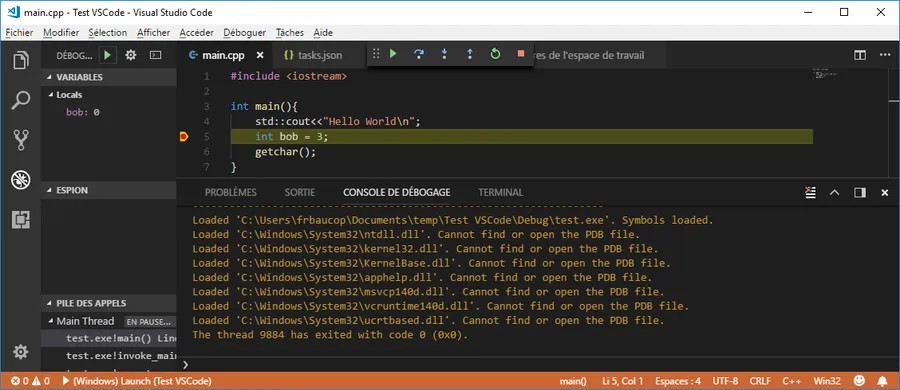Screen dimensions: 900x390
Task: Open editor more actions ellipsis
Action: point(885,55)
